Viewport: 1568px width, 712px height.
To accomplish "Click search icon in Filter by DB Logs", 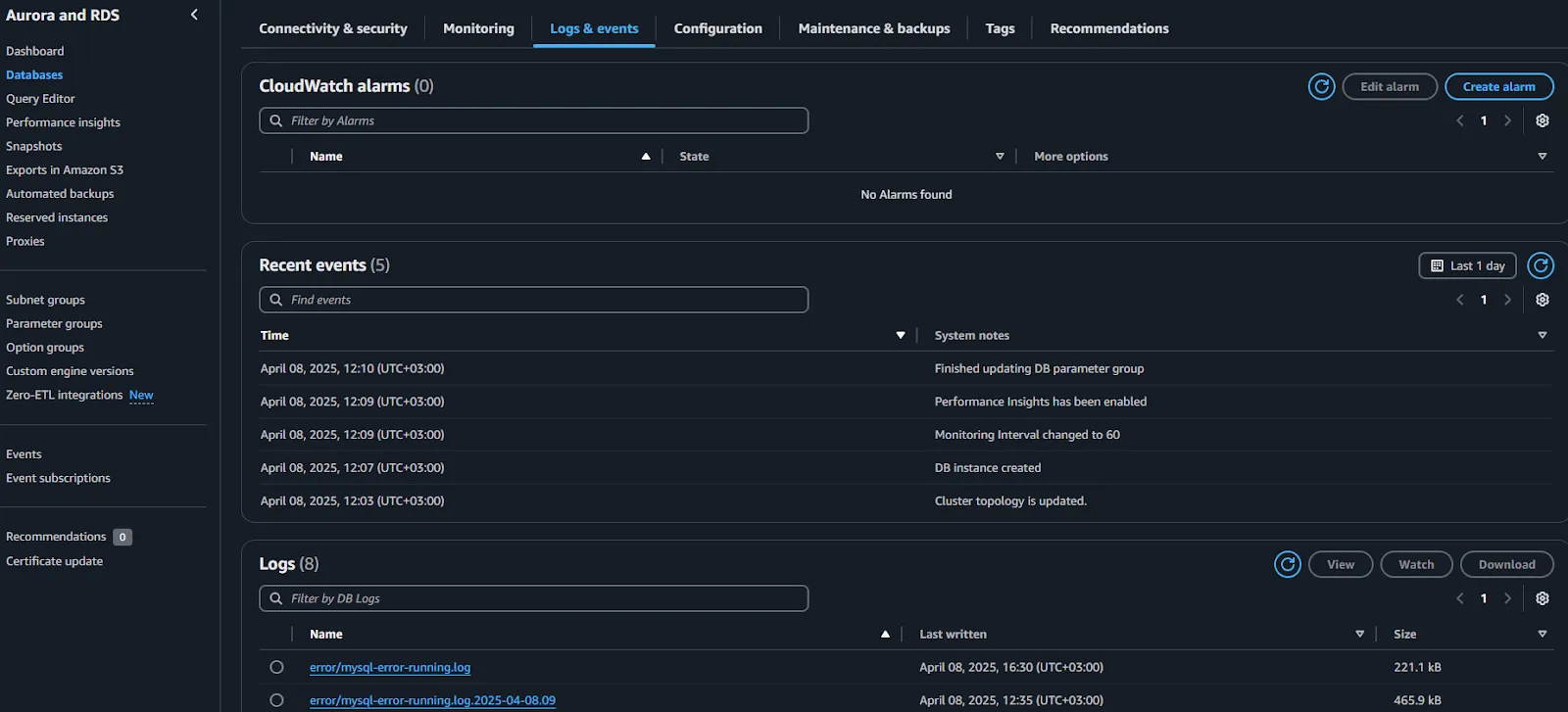I will 276,598.
